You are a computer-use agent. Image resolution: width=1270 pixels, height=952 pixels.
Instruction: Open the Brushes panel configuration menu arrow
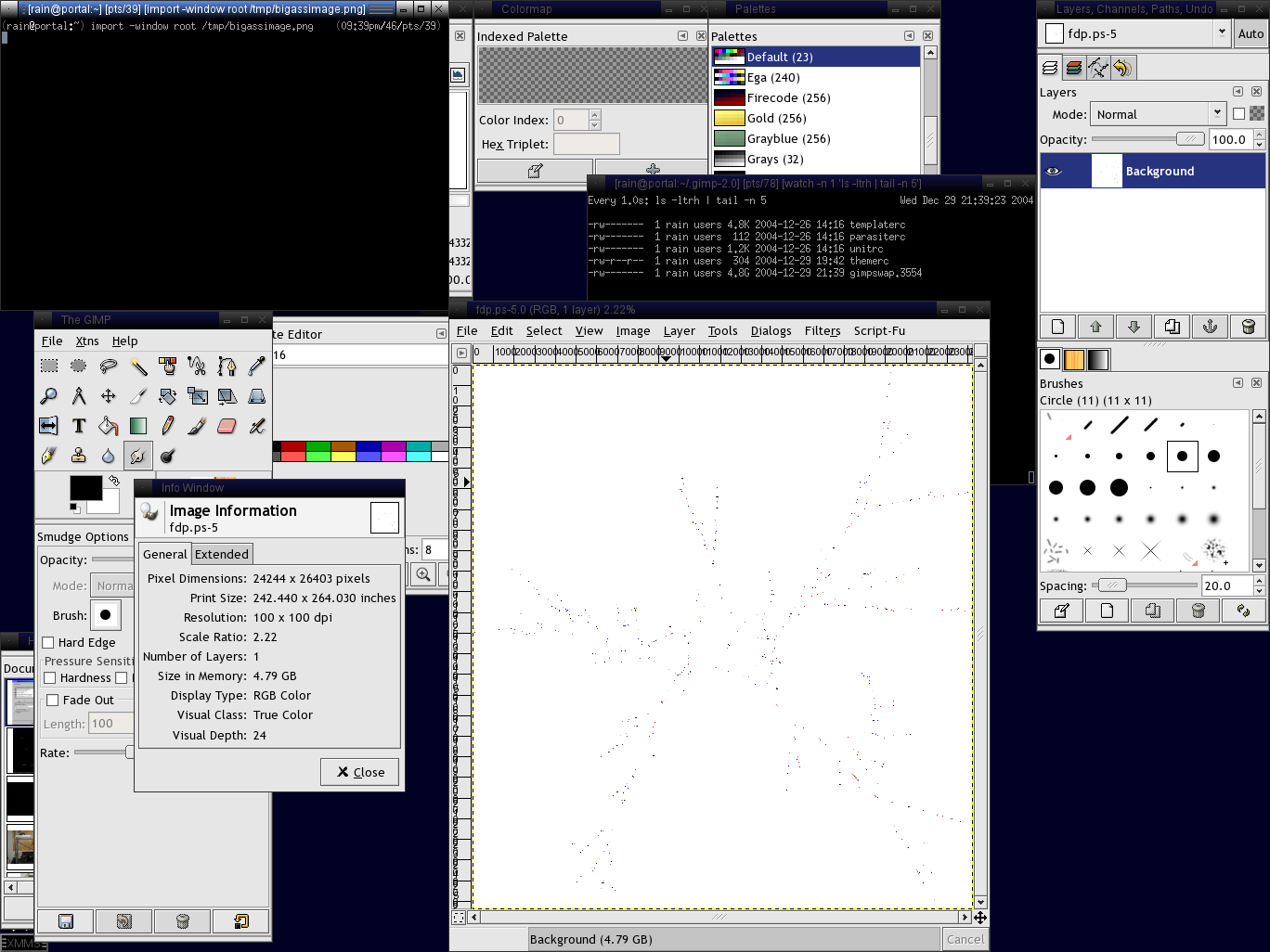(1238, 383)
